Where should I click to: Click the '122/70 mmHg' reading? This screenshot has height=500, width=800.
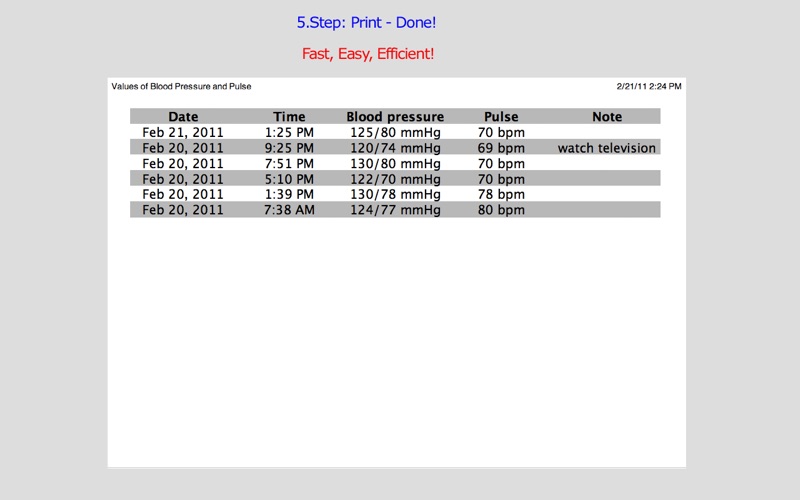coord(395,179)
